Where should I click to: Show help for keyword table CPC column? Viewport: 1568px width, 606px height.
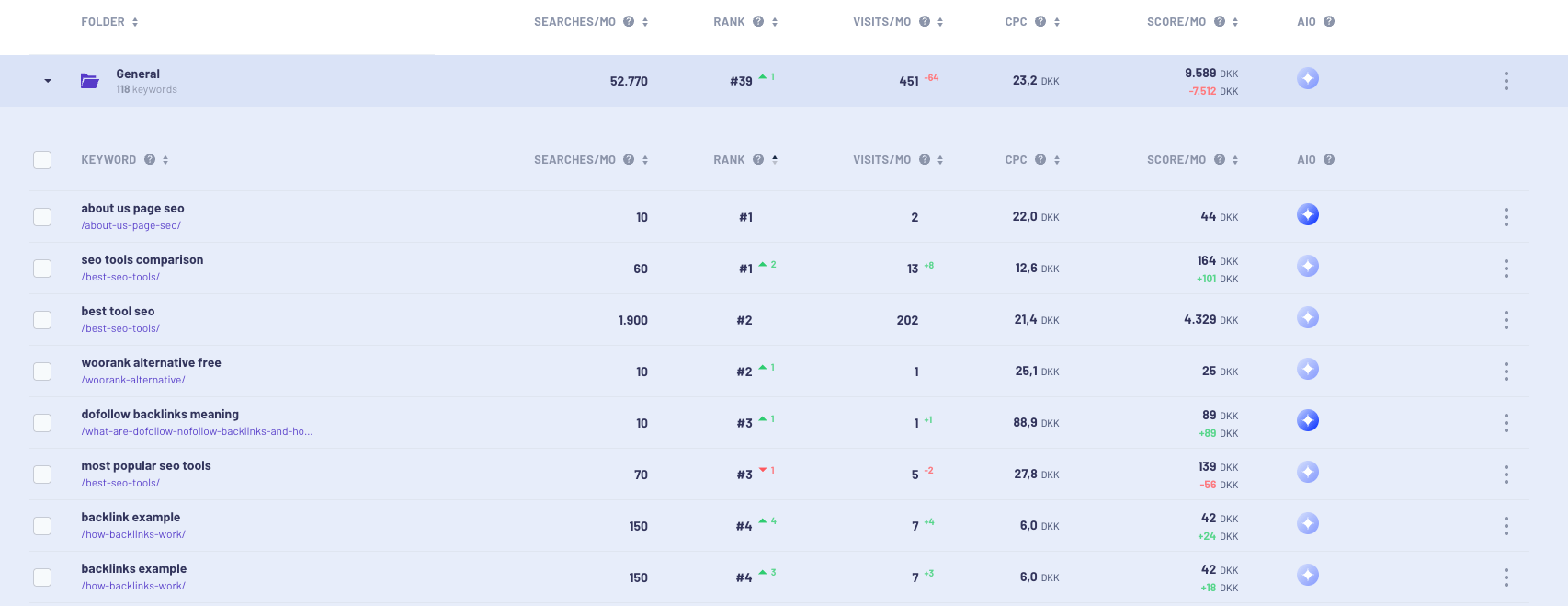pyautogui.click(x=1040, y=160)
